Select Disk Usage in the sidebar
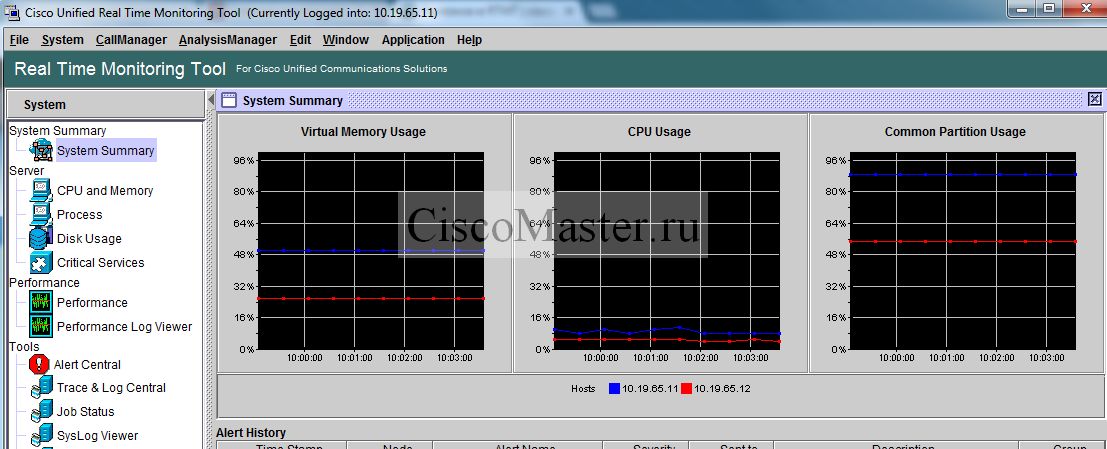Viewport: 1107px width, 449px height. [89, 239]
